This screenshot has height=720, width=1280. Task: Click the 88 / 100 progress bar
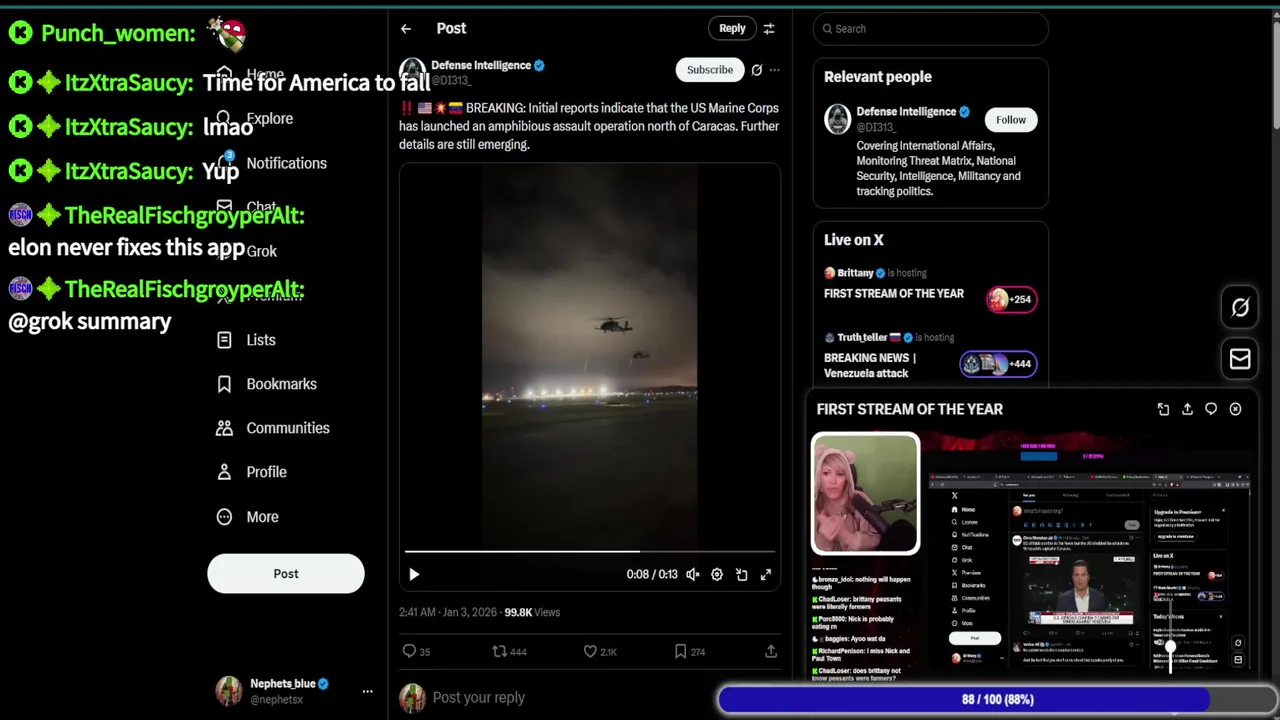point(998,700)
